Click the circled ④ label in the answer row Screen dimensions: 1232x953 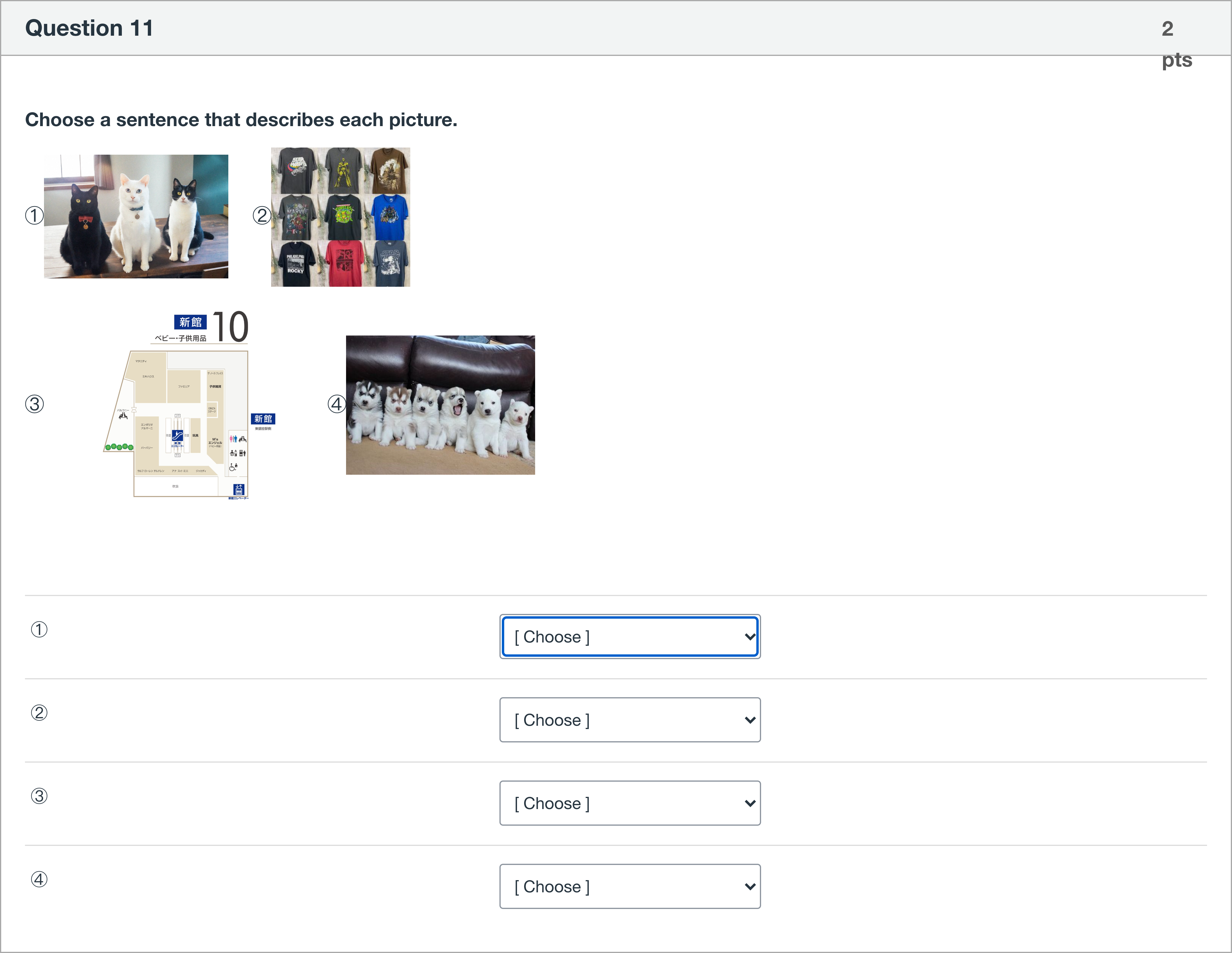(x=39, y=879)
